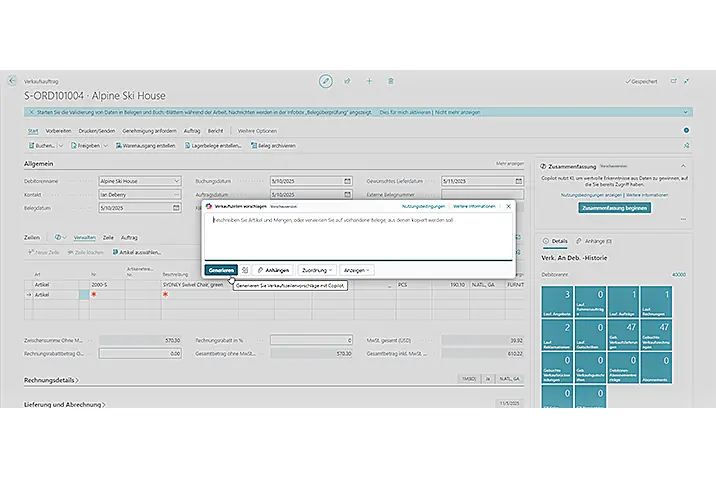Open the Bericht tab

(x=216, y=131)
